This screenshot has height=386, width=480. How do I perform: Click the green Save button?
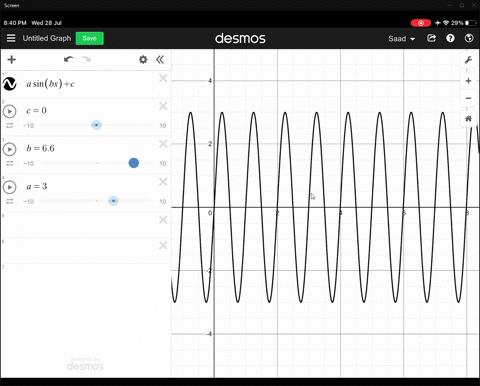click(89, 38)
